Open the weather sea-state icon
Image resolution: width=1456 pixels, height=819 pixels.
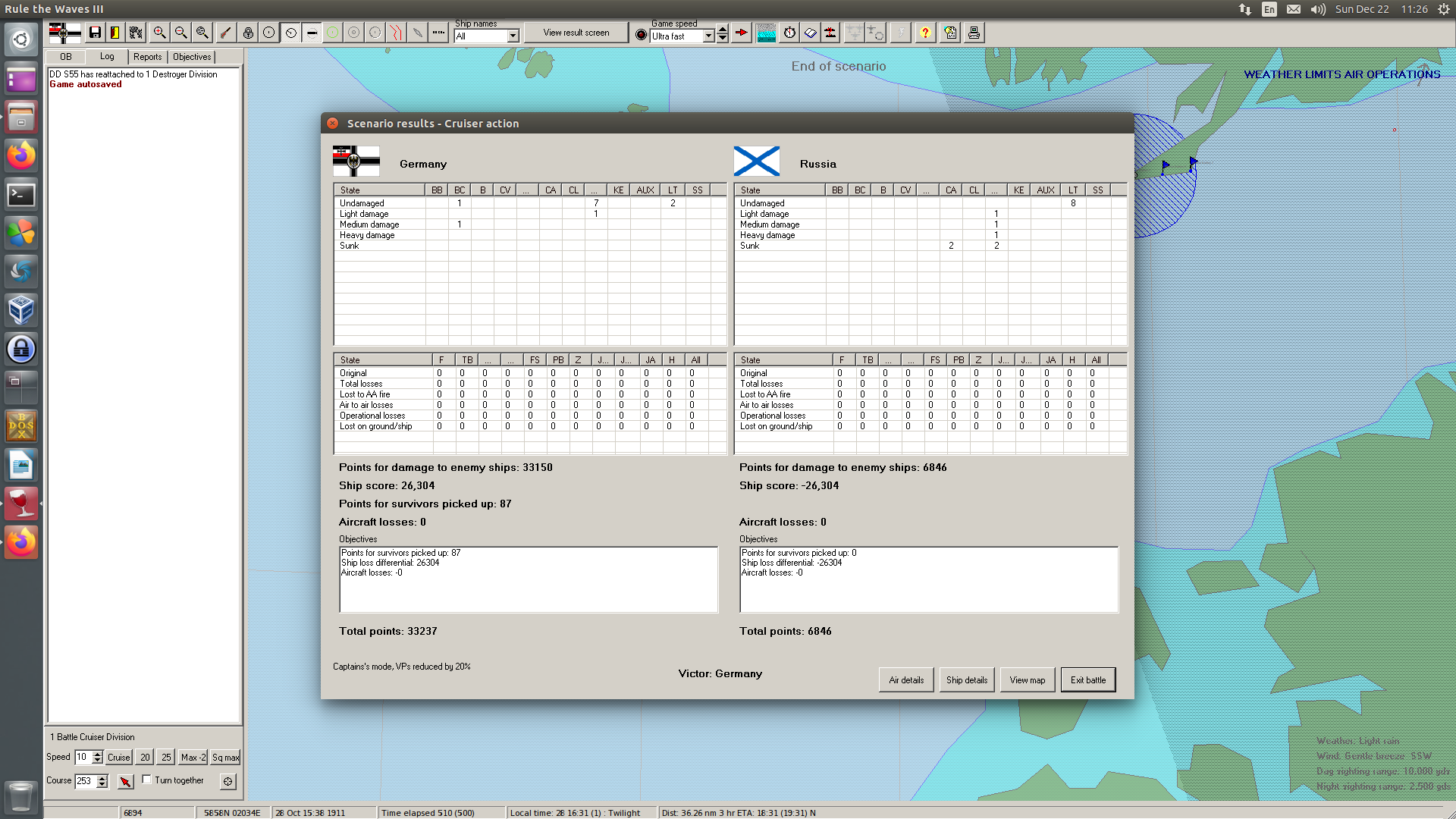tap(767, 33)
